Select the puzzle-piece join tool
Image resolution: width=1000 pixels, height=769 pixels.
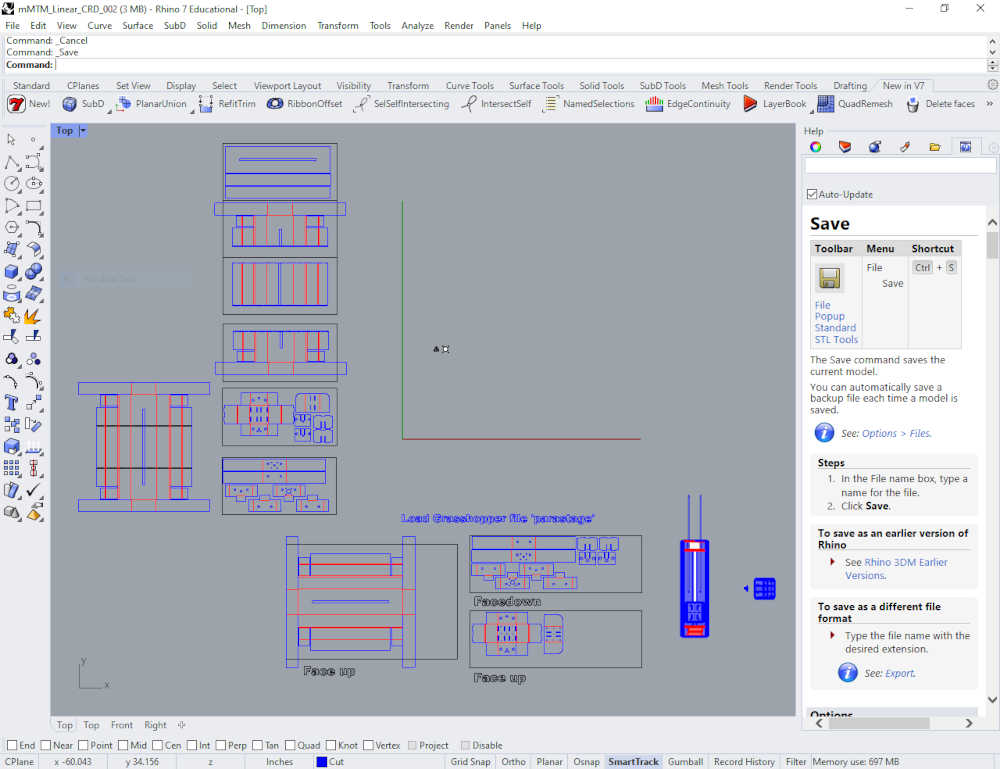pos(11,315)
